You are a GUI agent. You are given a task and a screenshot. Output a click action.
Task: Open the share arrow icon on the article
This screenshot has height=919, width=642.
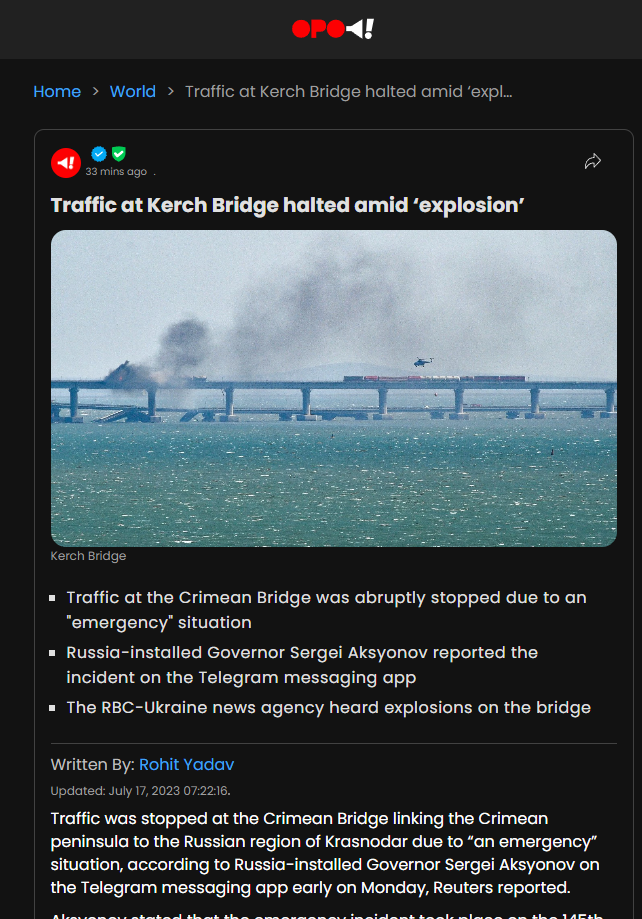tap(593, 161)
